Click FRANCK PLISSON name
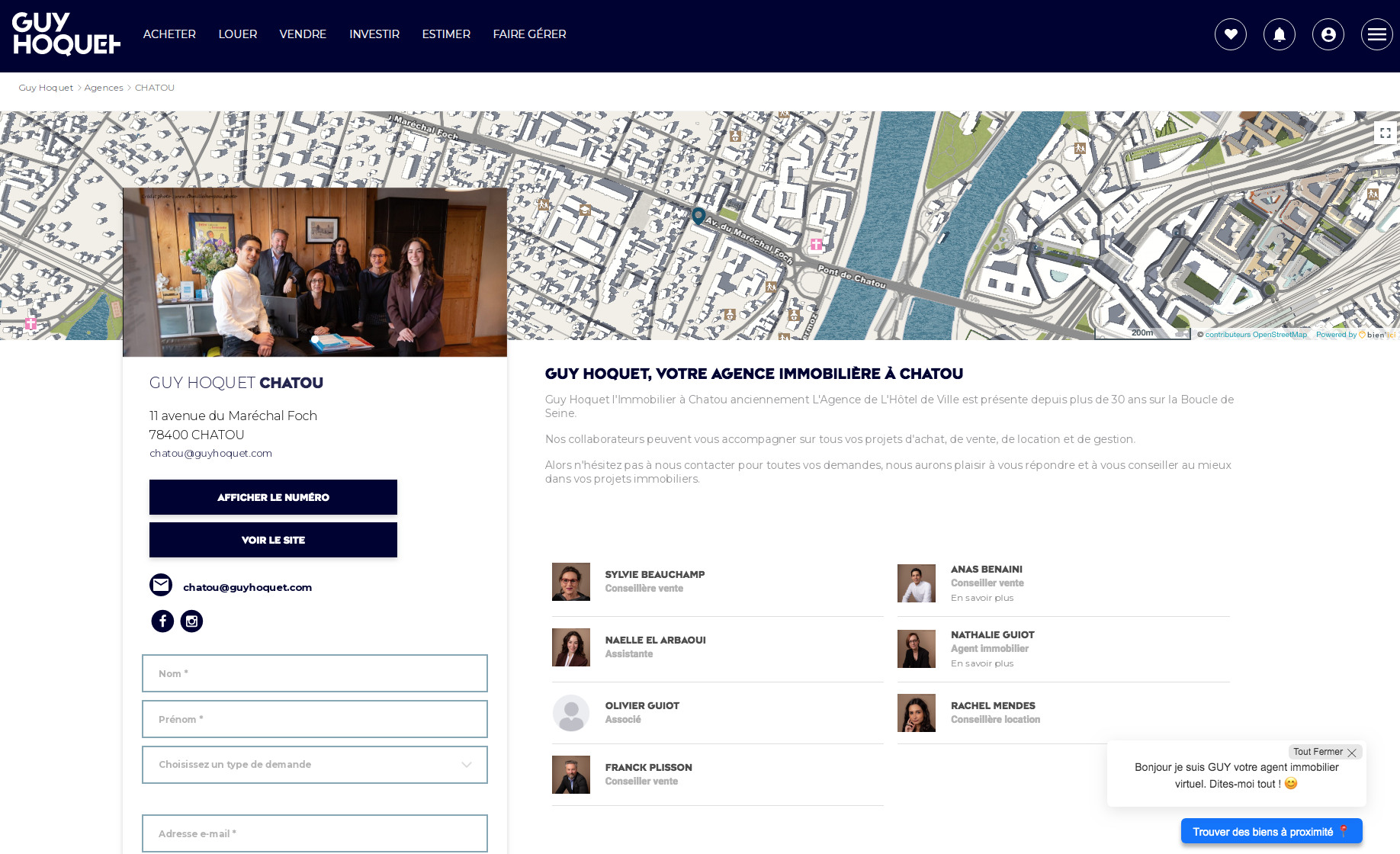1400x854 pixels. [x=649, y=768]
